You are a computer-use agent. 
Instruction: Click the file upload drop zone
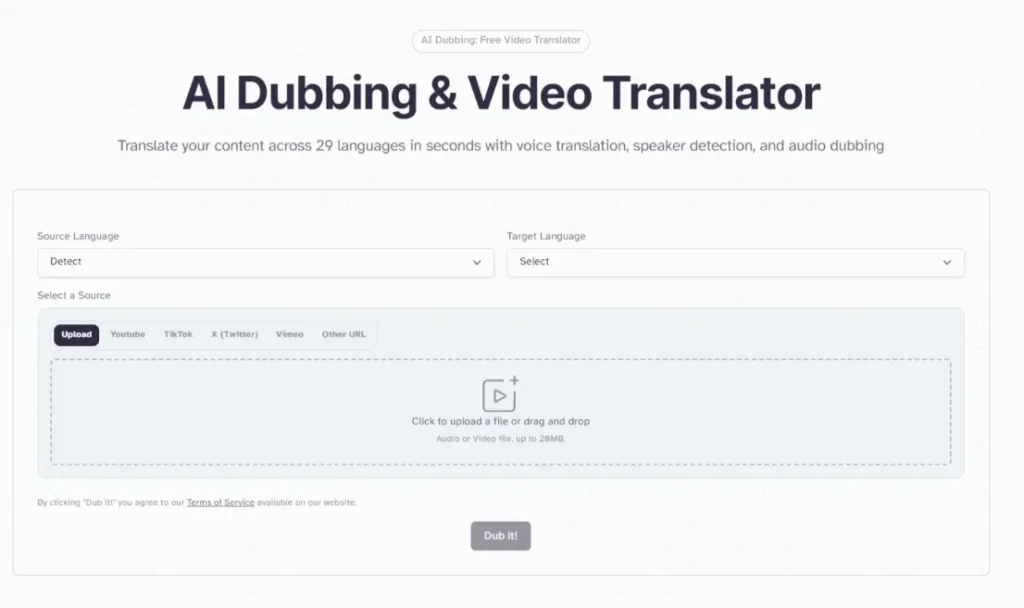coord(500,411)
